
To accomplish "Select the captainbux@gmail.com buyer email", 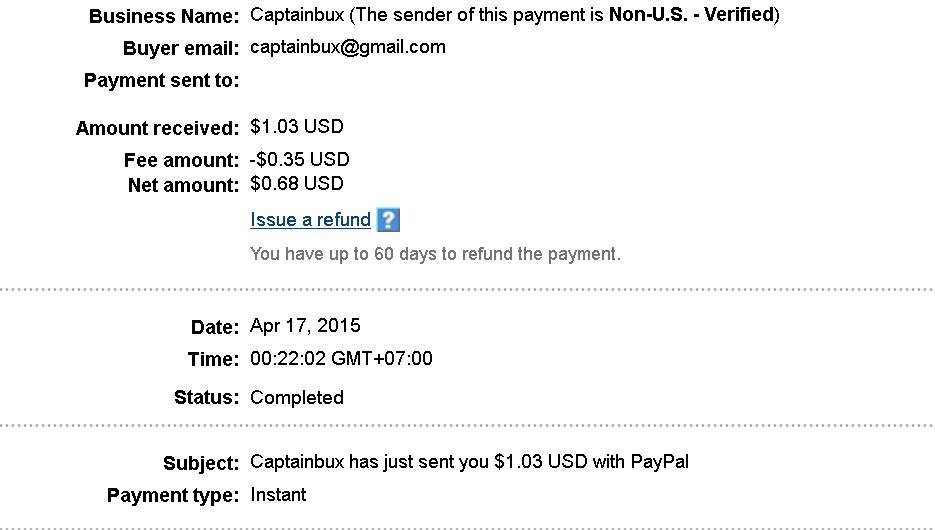I will point(348,47).
